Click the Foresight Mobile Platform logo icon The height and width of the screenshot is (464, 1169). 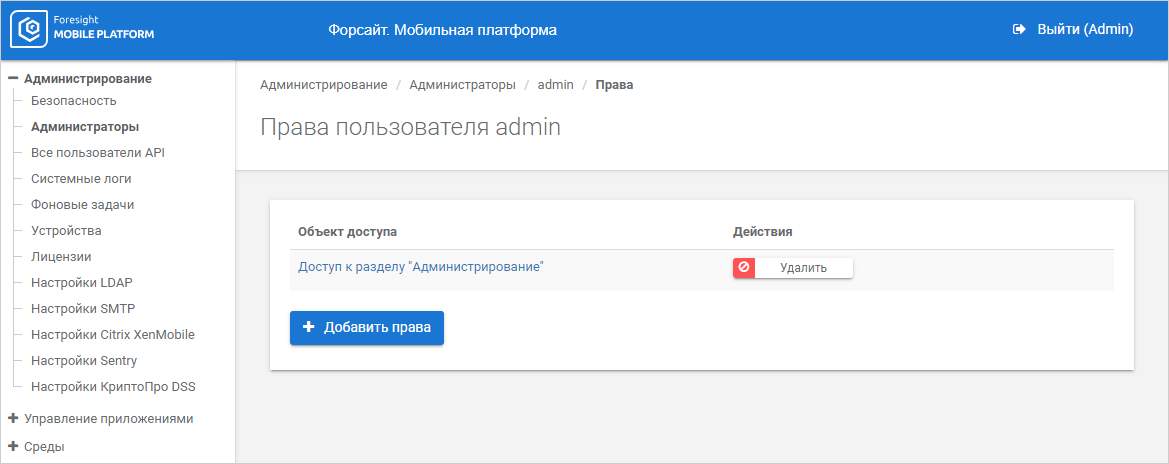pos(29,30)
